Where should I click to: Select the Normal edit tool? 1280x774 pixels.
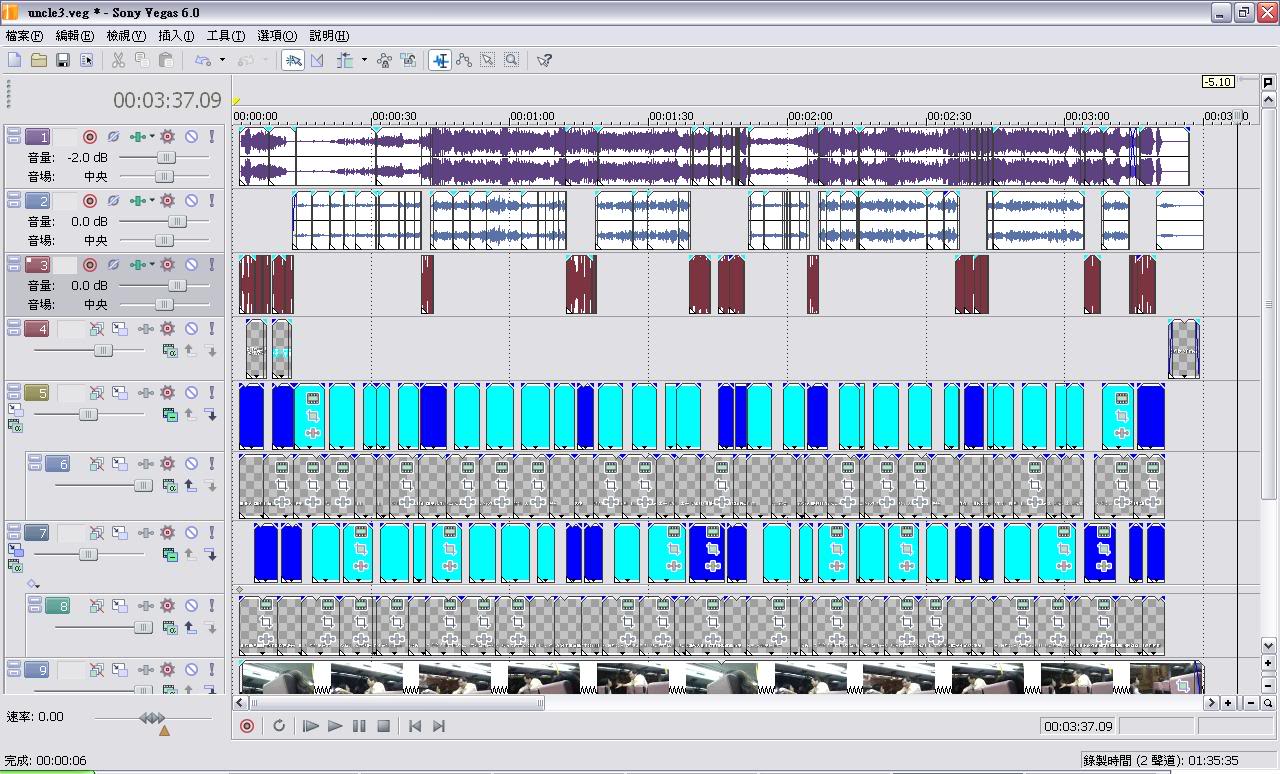(x=440, y=60)
